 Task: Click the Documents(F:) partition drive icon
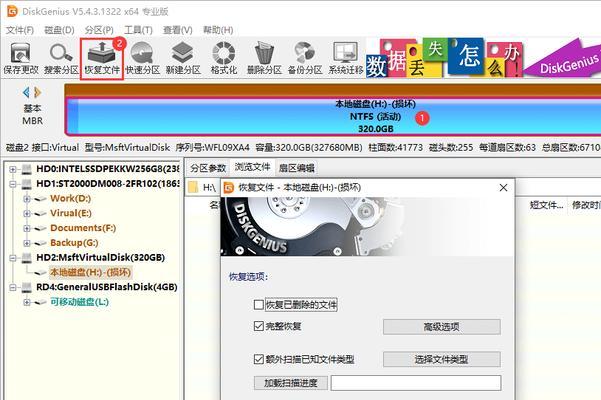coord(40,228)
